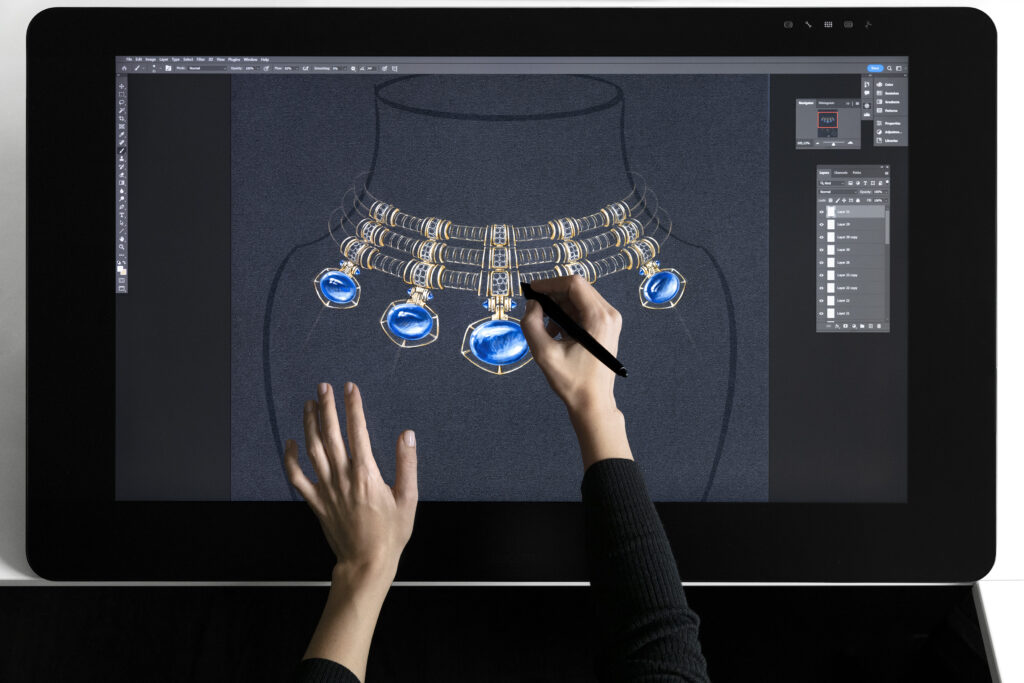
Task: Toggle visibility of the first Layer 29 copy
Action: pos(822,237)
